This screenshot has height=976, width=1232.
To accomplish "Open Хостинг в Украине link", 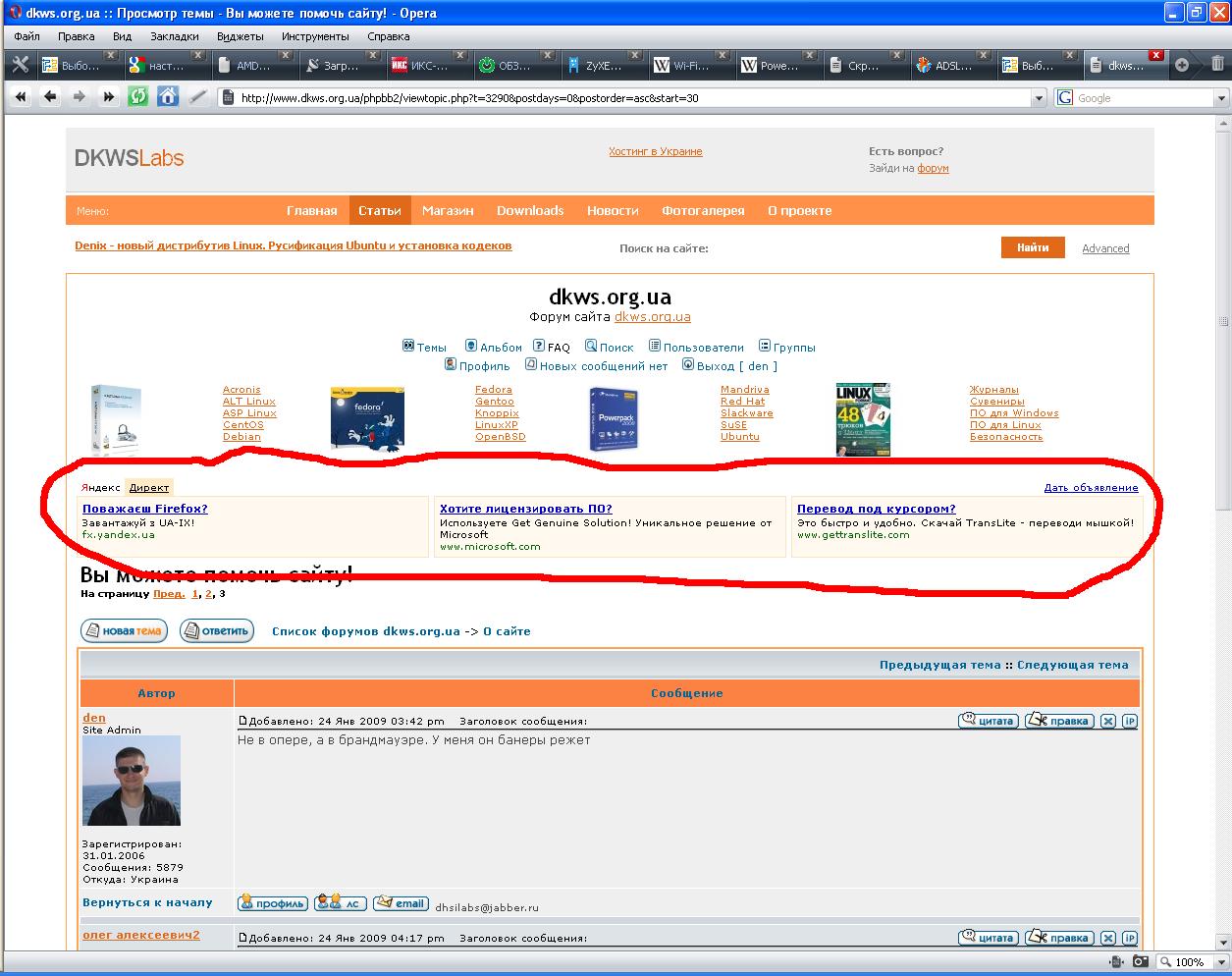I will pyautogui.click(x=655, y=151).
